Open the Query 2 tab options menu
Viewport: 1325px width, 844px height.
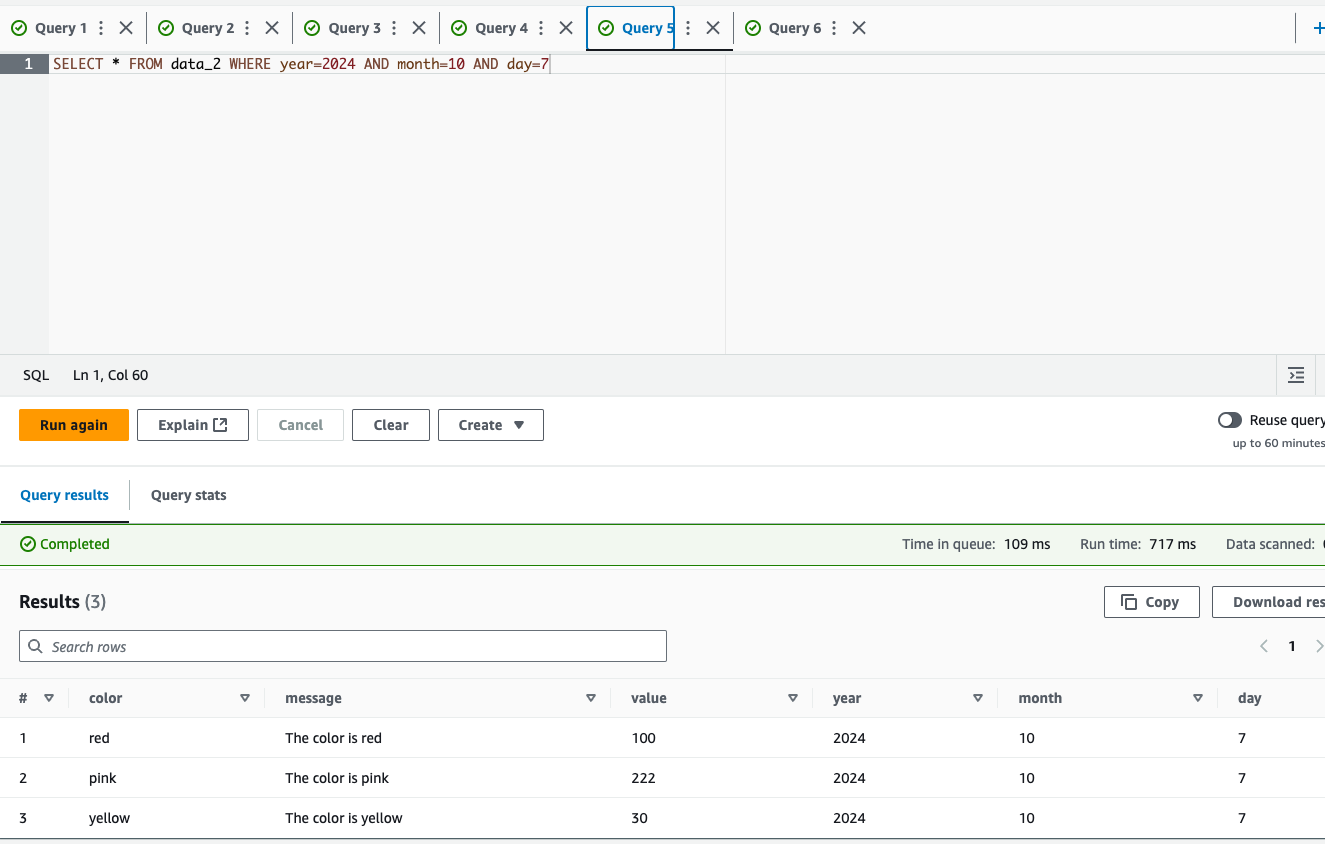click(x=248, y=28)
